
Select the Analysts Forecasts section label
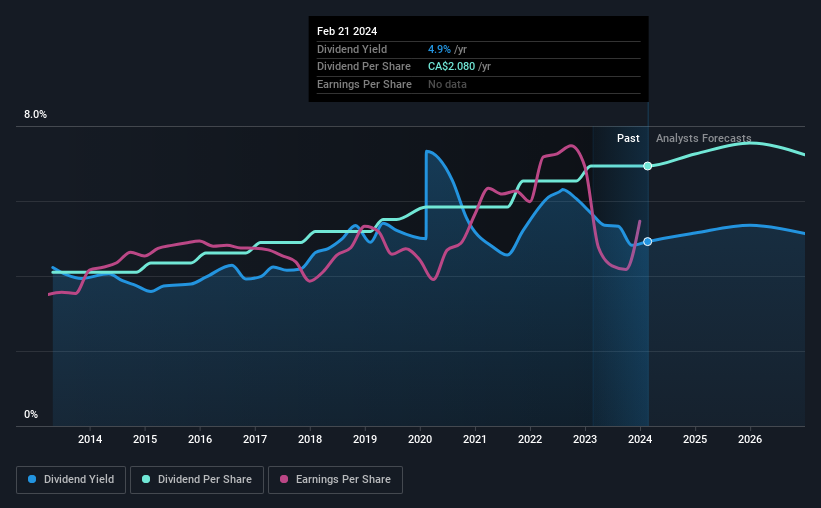click(703, 138)
